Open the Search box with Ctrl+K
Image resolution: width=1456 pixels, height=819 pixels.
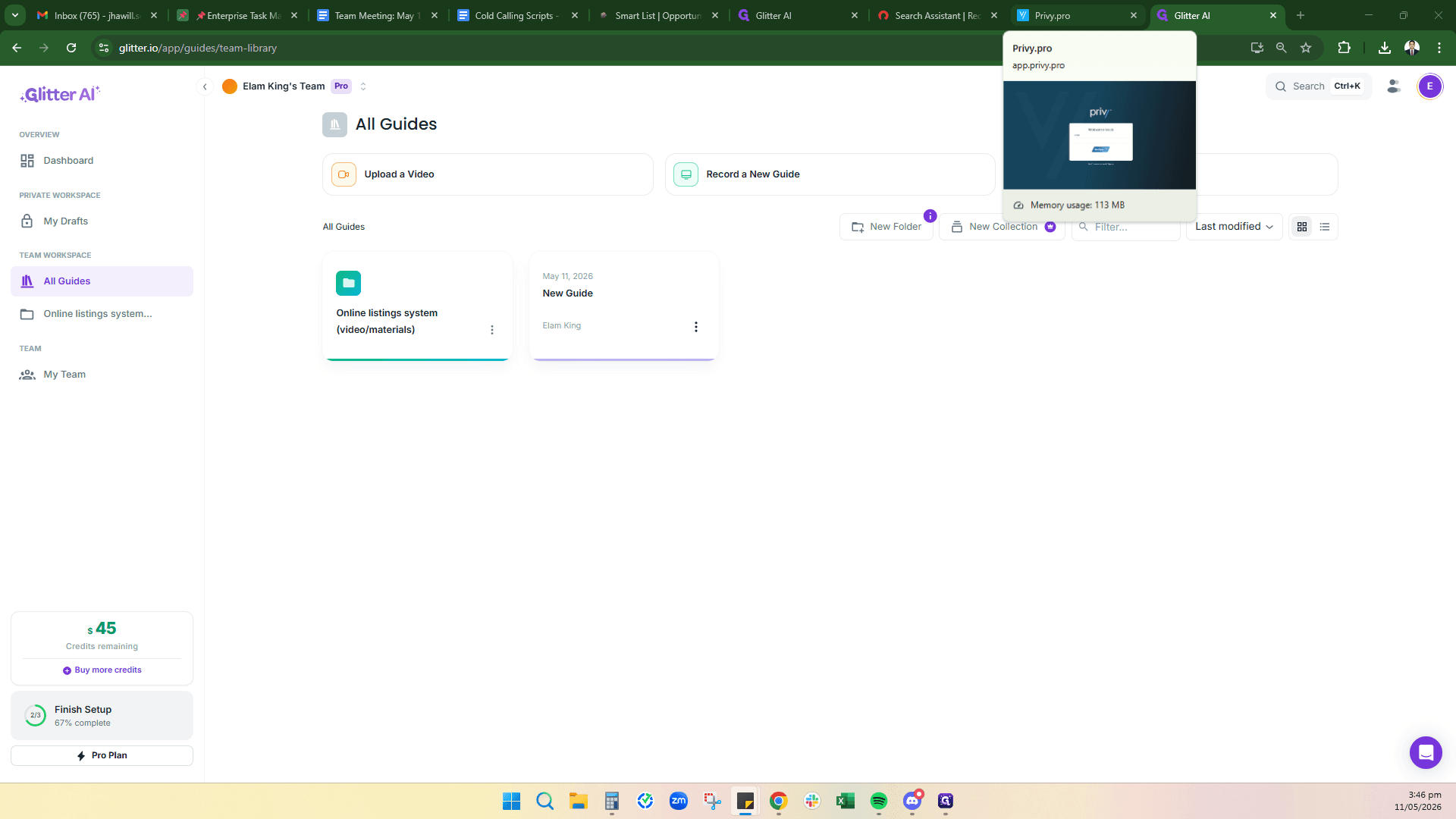point(1318,86)
